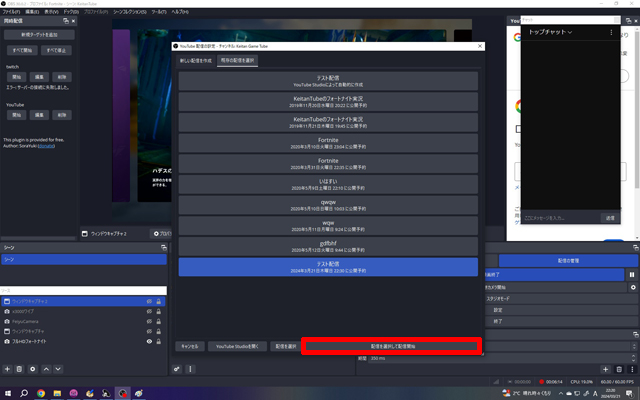Pop out the 同時配信 dock
Screen dimensions: 640x400
pos(66,21)
